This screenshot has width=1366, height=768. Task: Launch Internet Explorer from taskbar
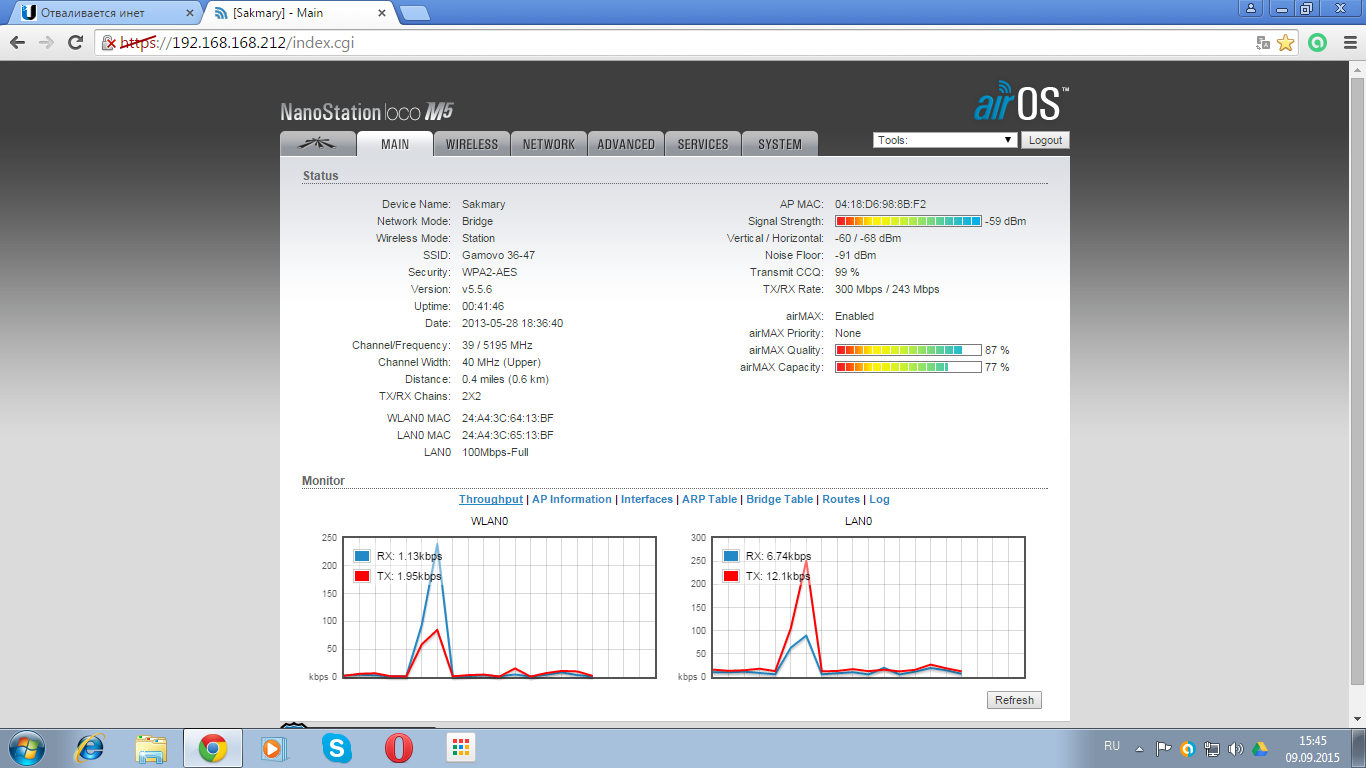click(x=90, y=748)
